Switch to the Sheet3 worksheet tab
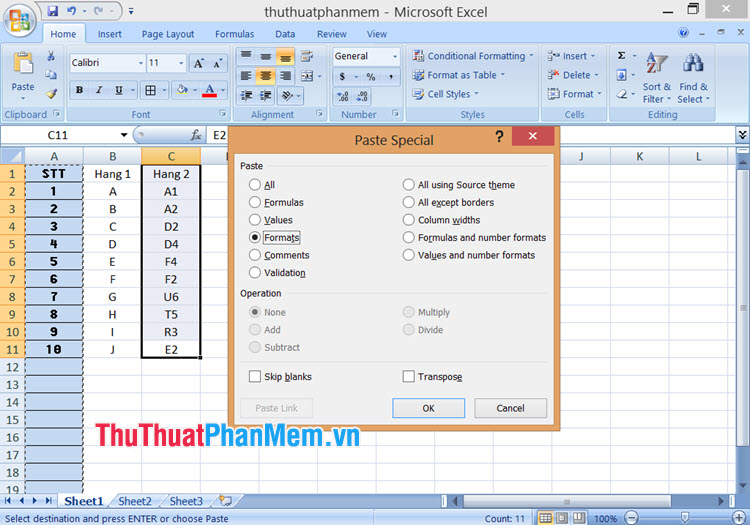 pyautogui.click(x=186, y=501)
